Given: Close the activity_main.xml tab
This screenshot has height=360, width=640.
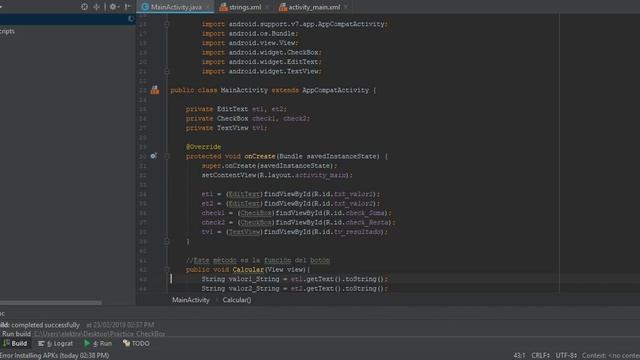Looking at the screenshot, I should coord(346,7).
